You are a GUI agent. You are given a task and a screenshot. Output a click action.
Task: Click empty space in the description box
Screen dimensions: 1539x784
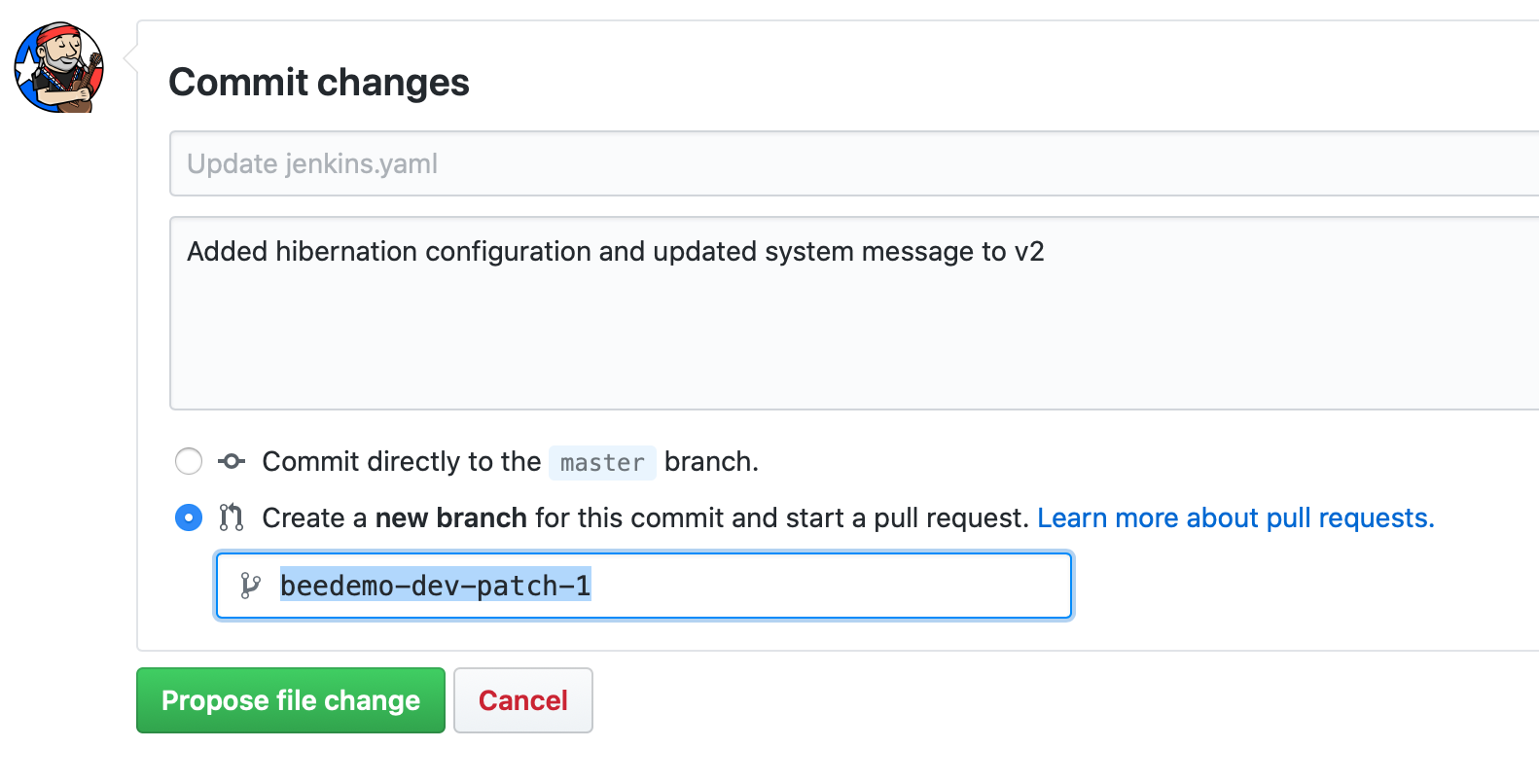pos(854,340)
